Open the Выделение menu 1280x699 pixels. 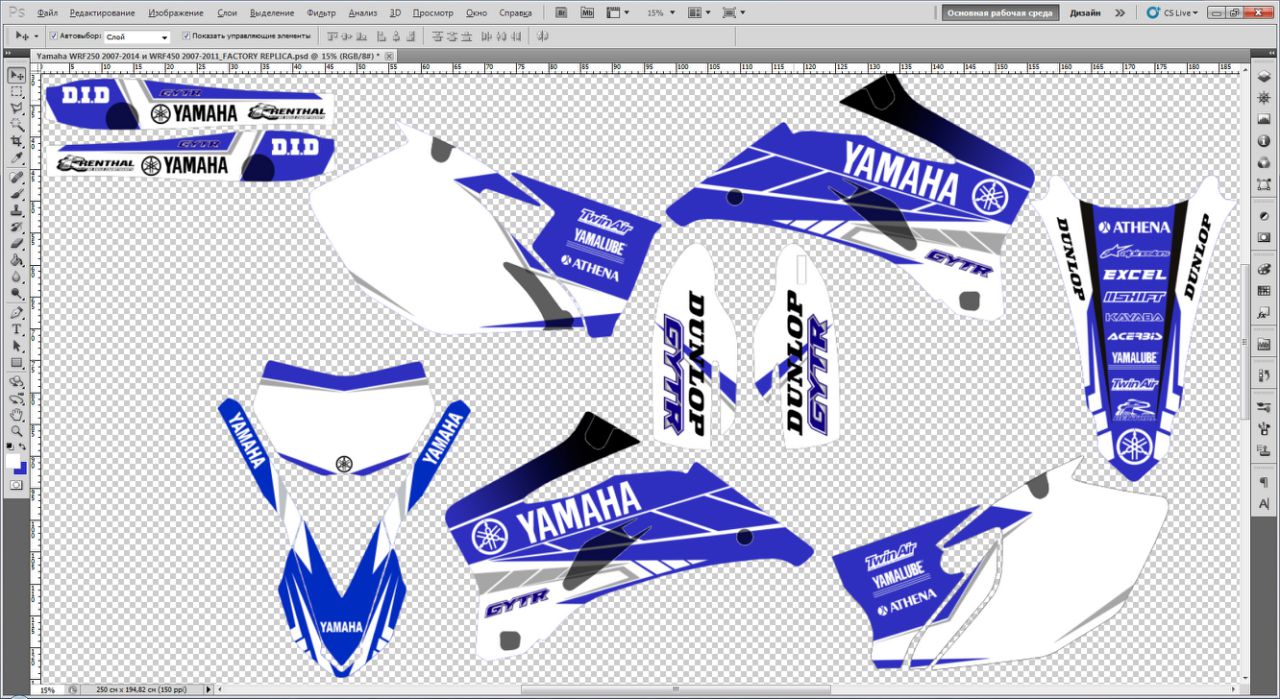(272, 13)
